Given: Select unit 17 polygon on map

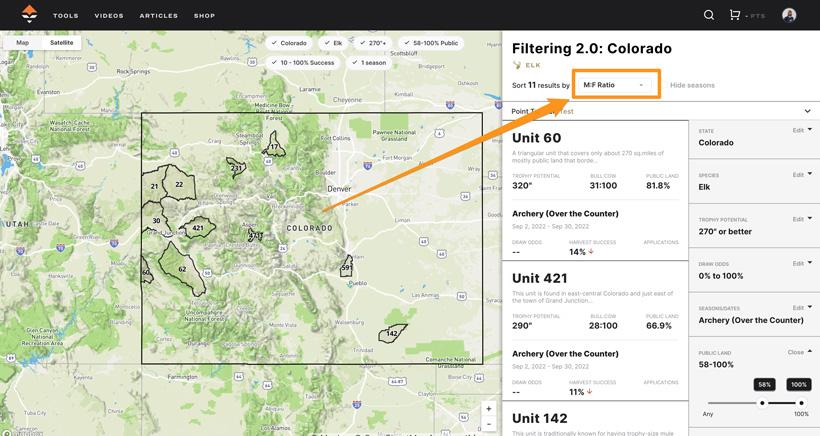Looking at the screenshot, I should coord(274,145).
